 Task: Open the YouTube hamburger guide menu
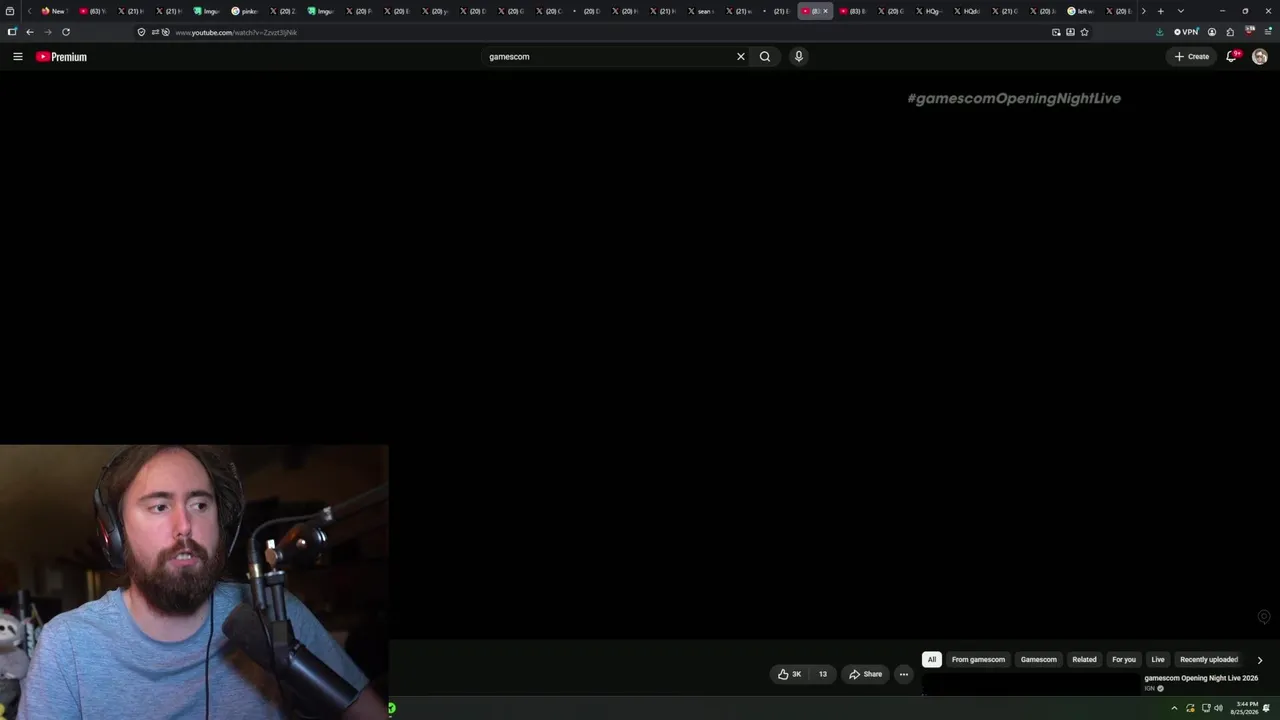18,57
